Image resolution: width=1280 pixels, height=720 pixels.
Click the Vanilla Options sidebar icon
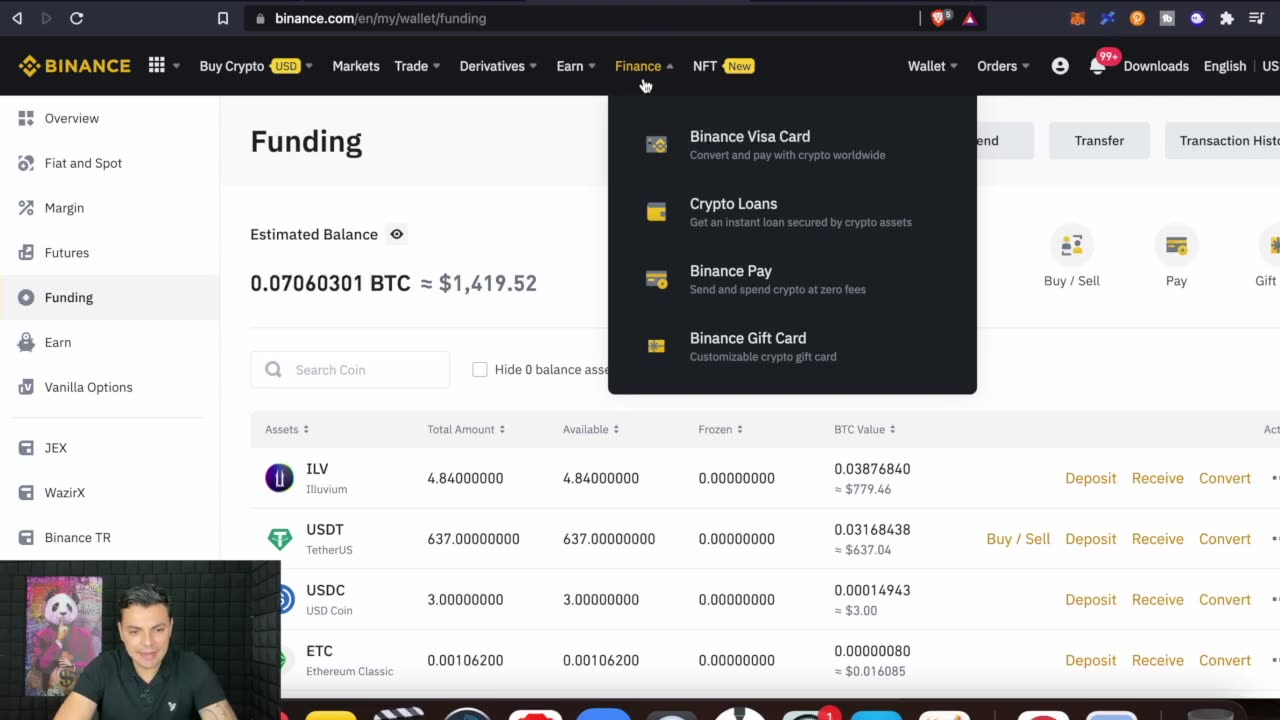pyautogui.click(x=26, y=387)
